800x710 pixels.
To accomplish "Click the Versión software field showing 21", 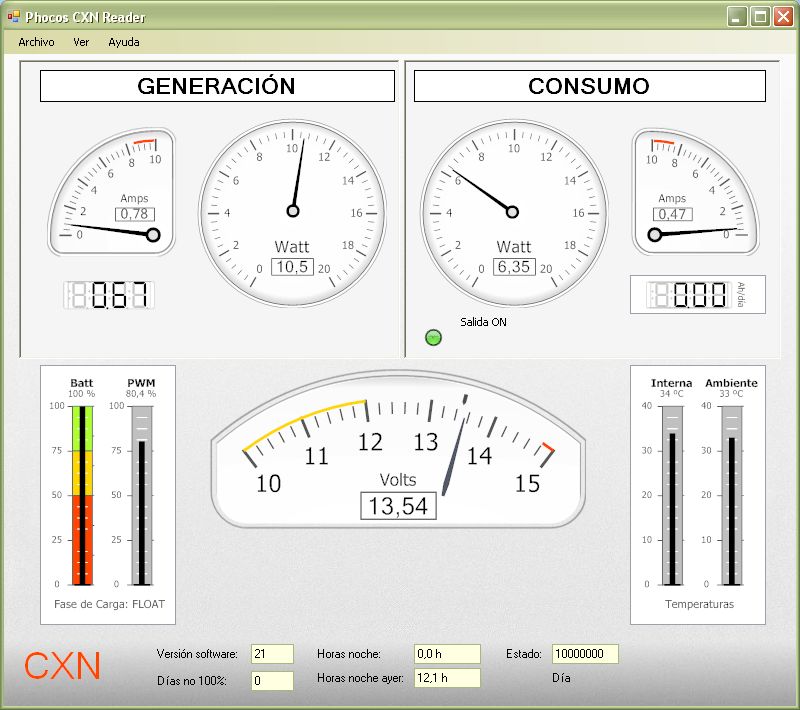I will [x=272, y=654].
